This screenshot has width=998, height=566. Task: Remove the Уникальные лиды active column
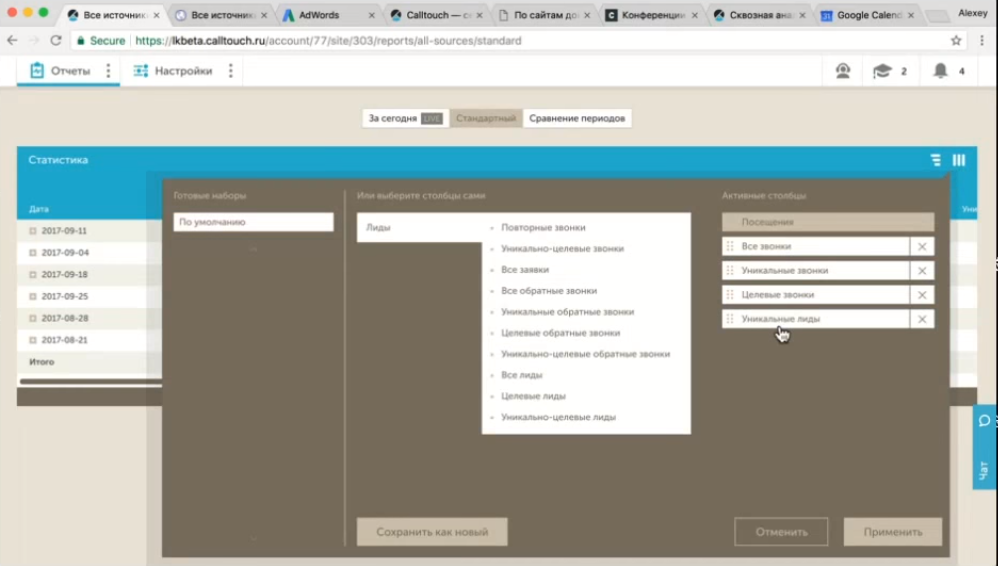point(922,319)
